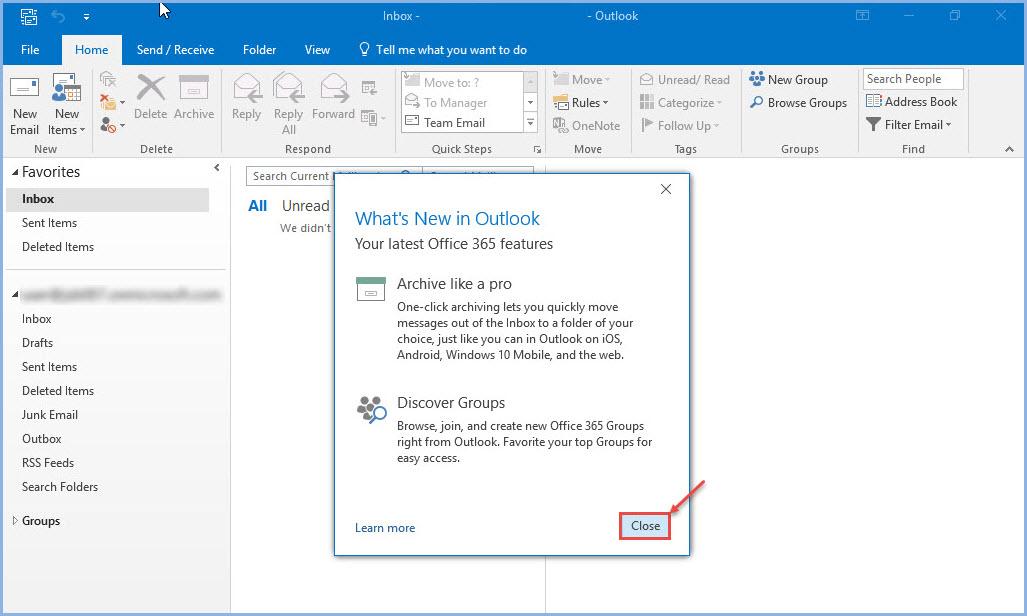
Task: Open Quick Steps dialog launcher
Action: coord(537,149)
